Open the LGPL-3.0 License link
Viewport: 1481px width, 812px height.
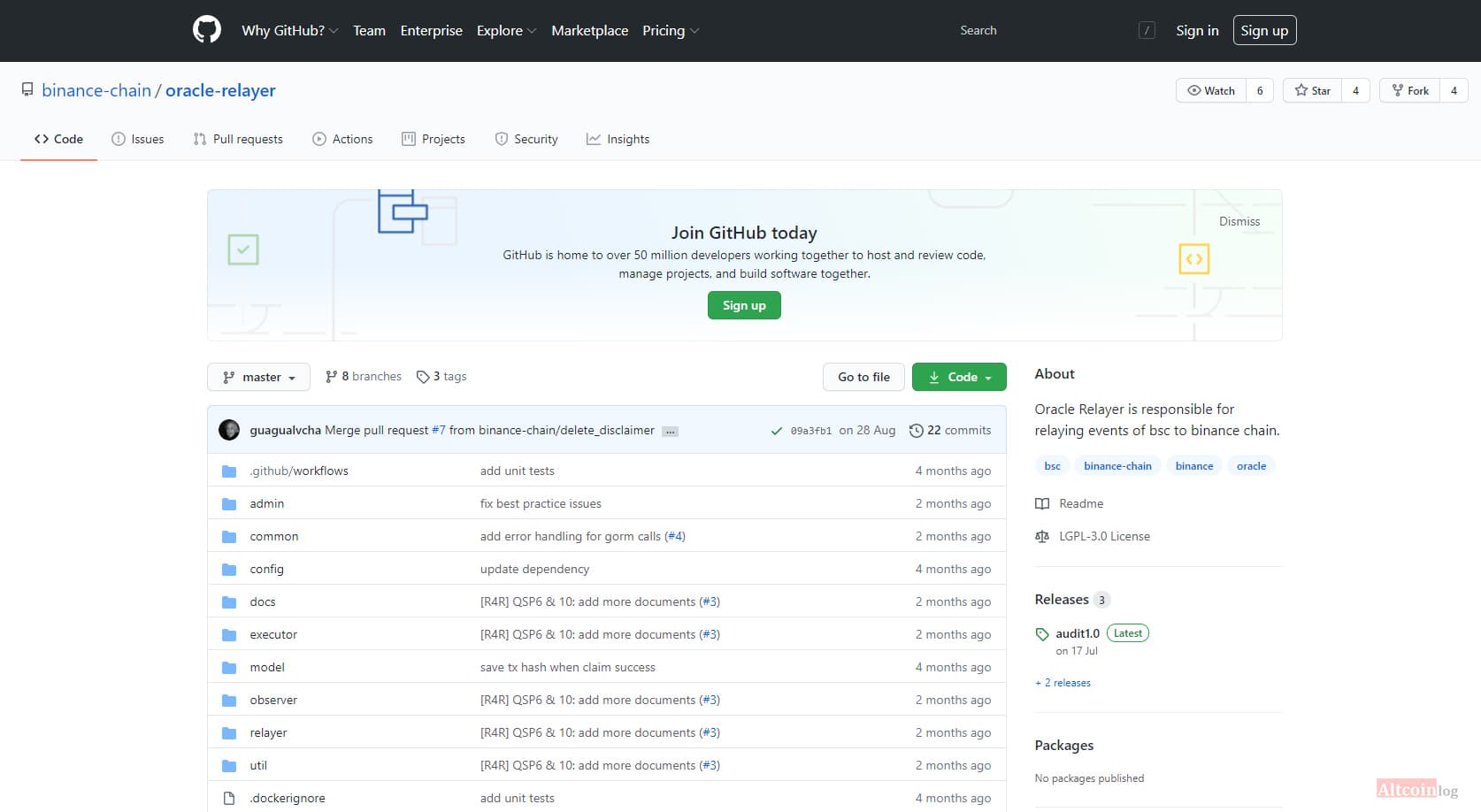(1093, 536)
